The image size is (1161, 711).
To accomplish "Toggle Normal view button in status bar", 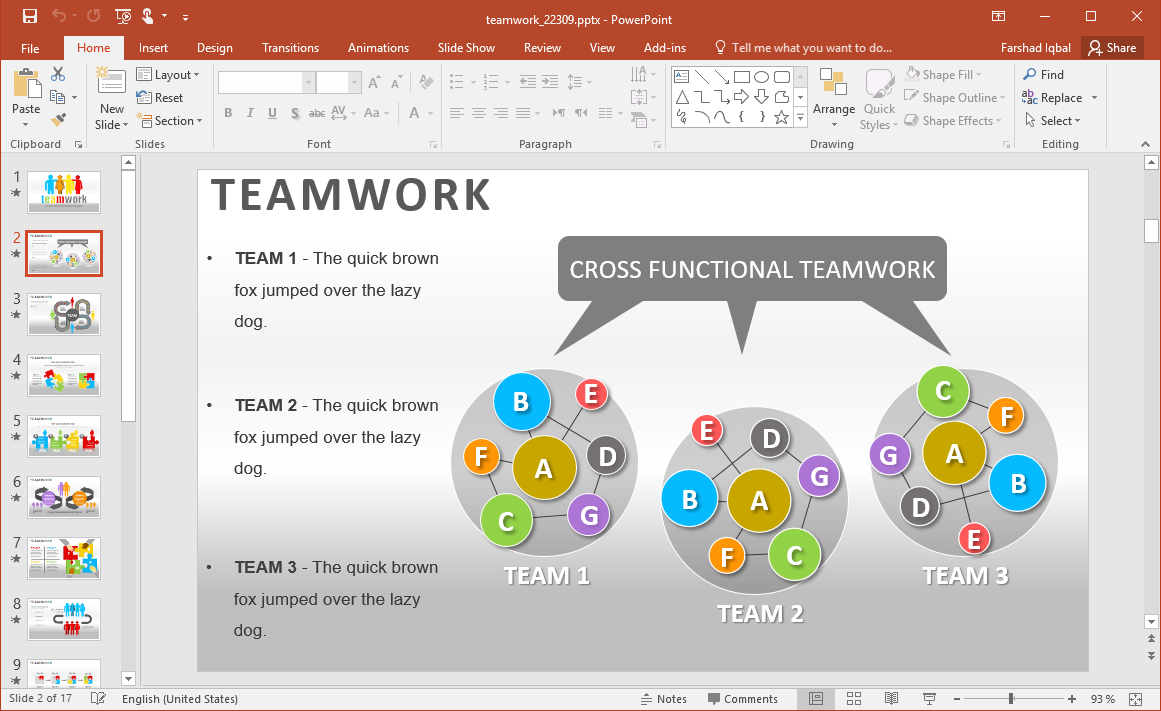I will pyautogui.click(x=816, y=699).
